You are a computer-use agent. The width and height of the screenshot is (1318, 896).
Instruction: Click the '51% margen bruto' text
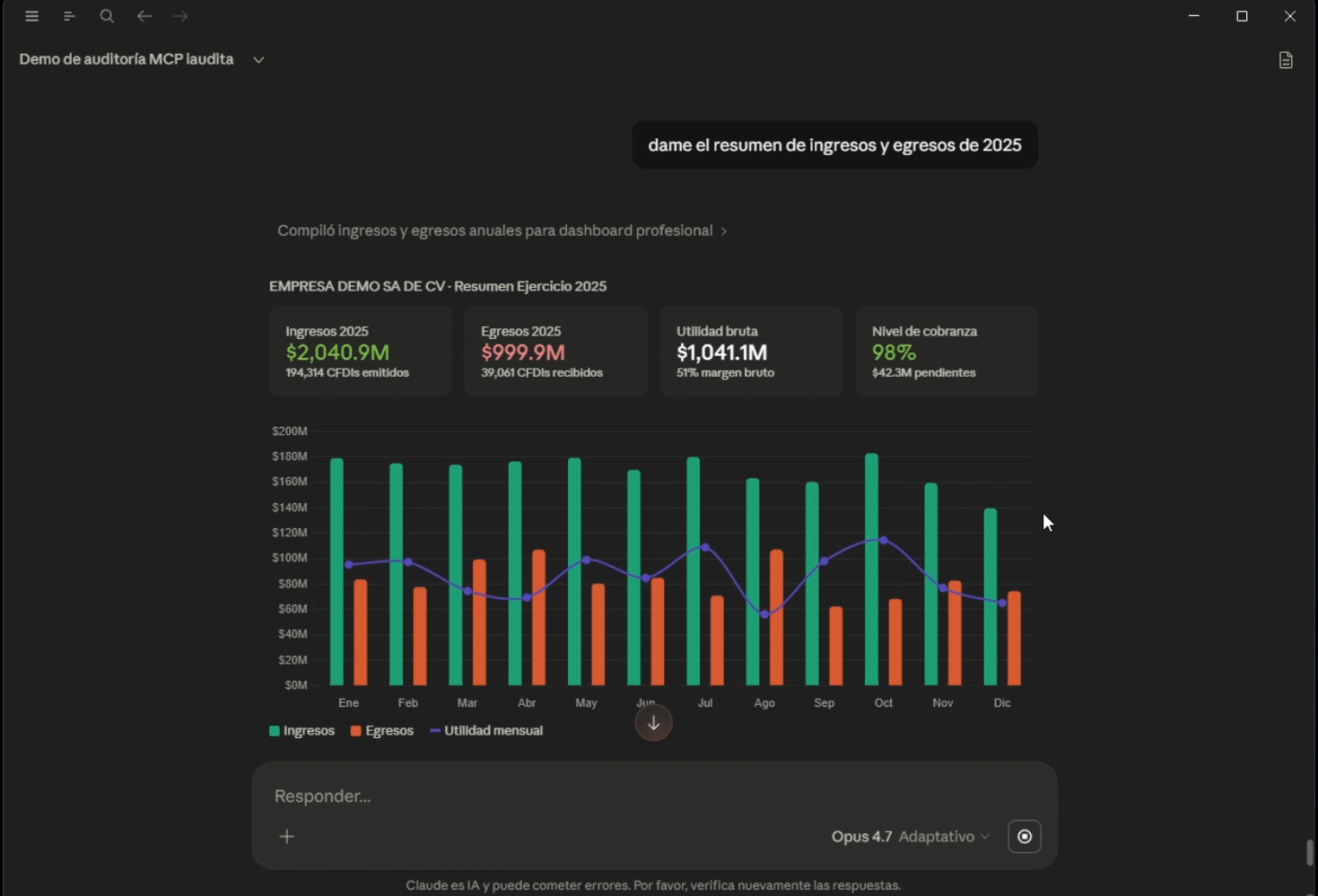(725, 373)
